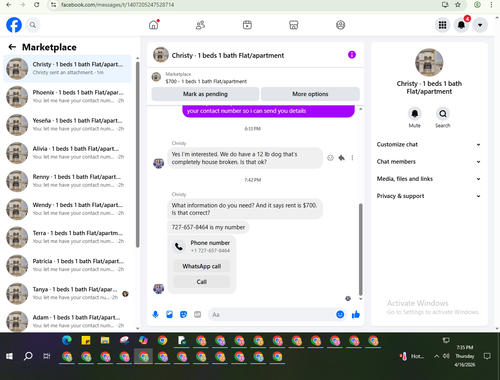Open the Alivia conversation in the list
Image resolution: width=500 pixels, height=380 pixels.
67,153
